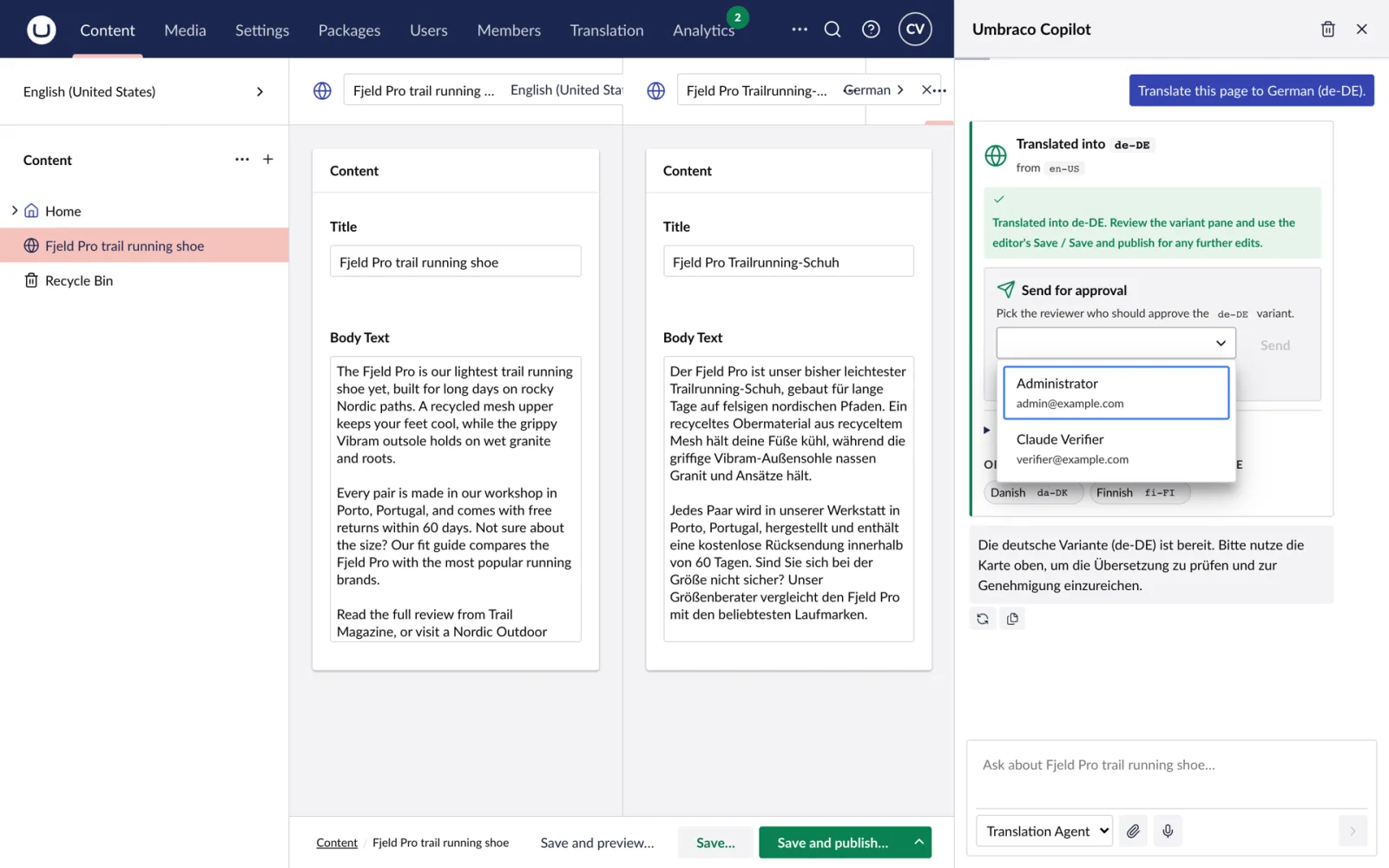Choose Administrator as the reviewer
Image resolution: width=1389 pixels, height=868 pixels.
click(x=1116, y=392)
